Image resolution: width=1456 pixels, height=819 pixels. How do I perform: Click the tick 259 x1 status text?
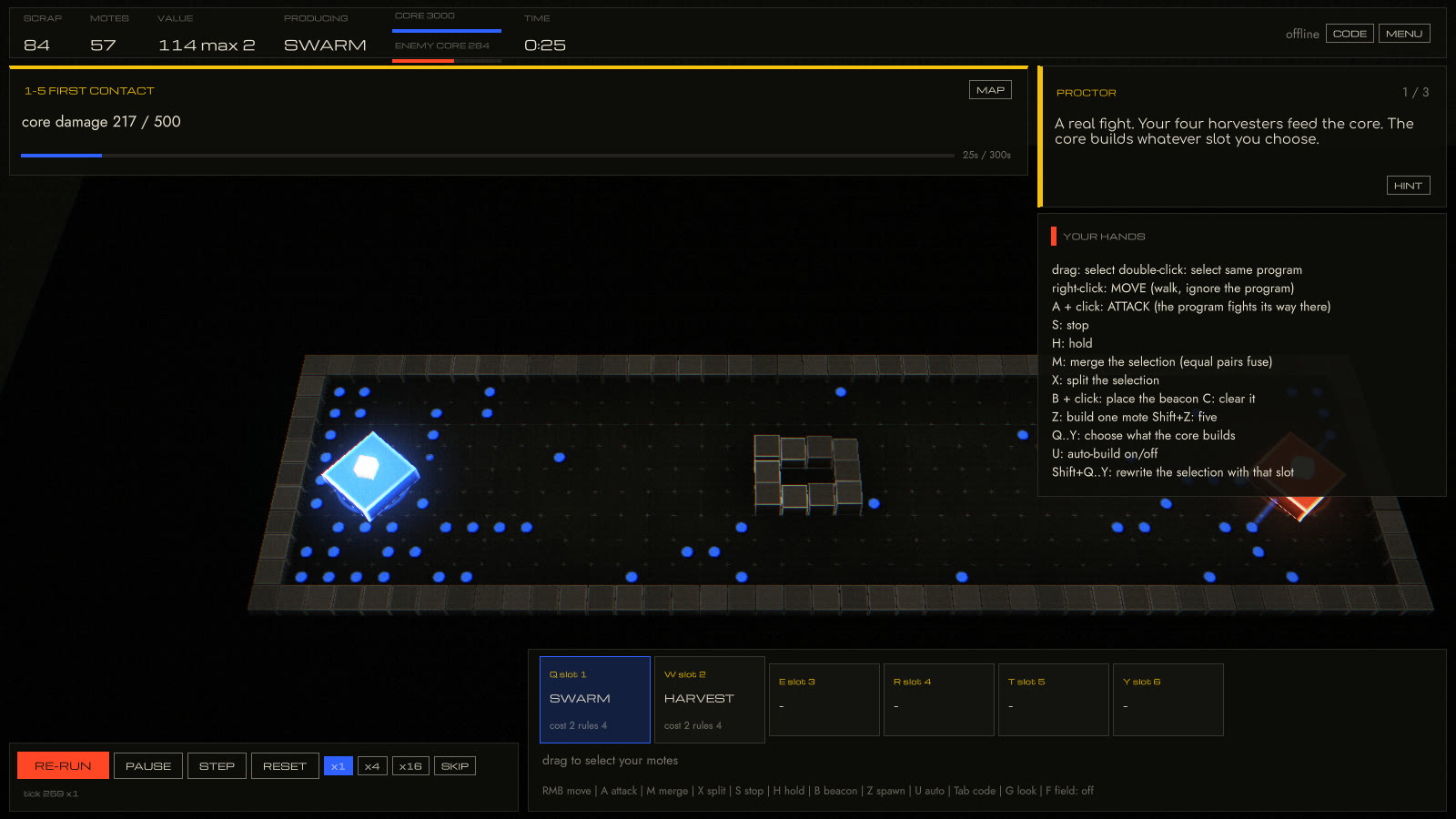pos(51,794)
